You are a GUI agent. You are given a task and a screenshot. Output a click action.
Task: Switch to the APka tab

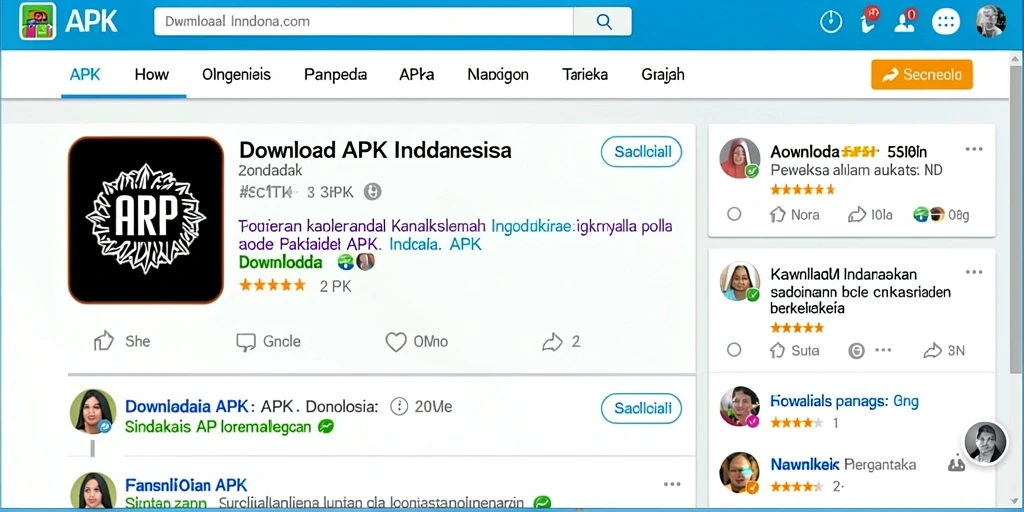[417, 74]
